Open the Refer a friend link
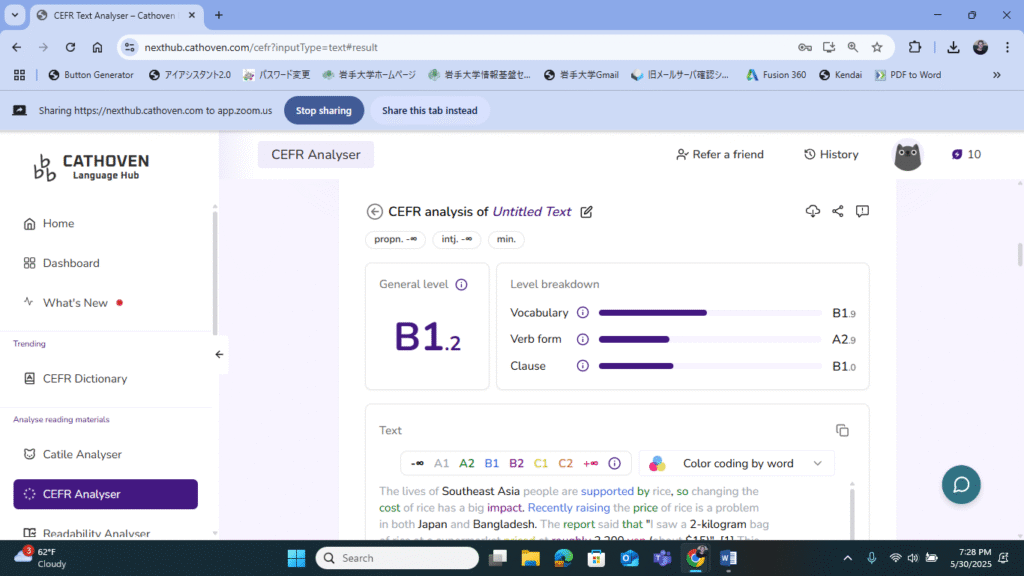 [719, 154]
